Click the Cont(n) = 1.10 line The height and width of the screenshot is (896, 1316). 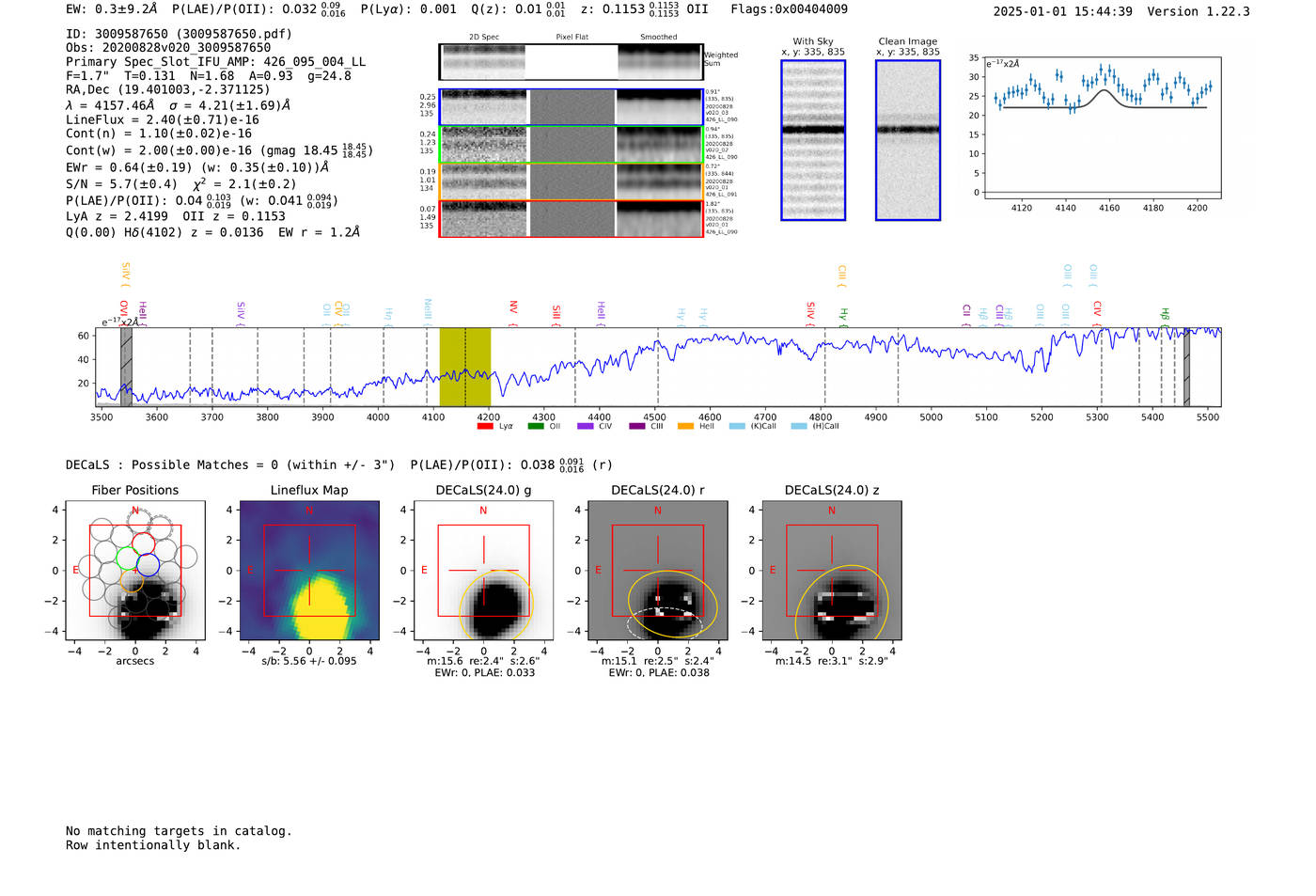pos(159,134)
